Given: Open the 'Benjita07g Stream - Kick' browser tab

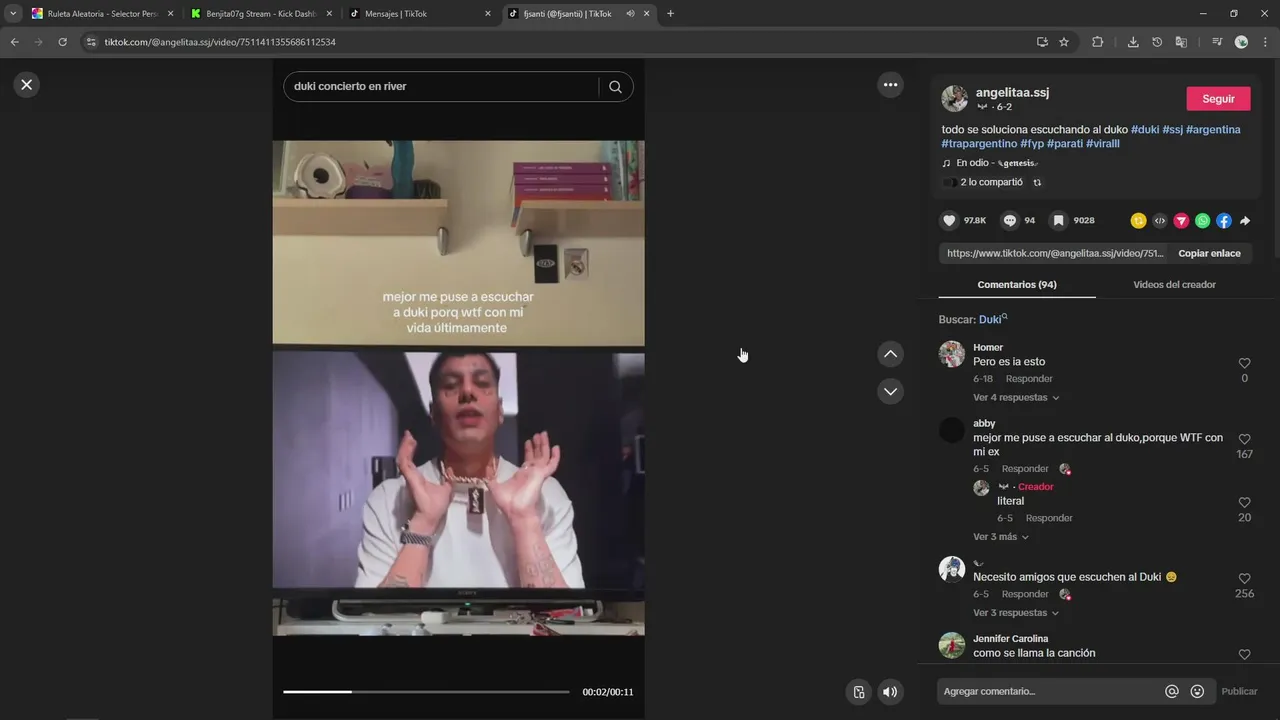Looking at the screenshot, I should click(260, 14).
